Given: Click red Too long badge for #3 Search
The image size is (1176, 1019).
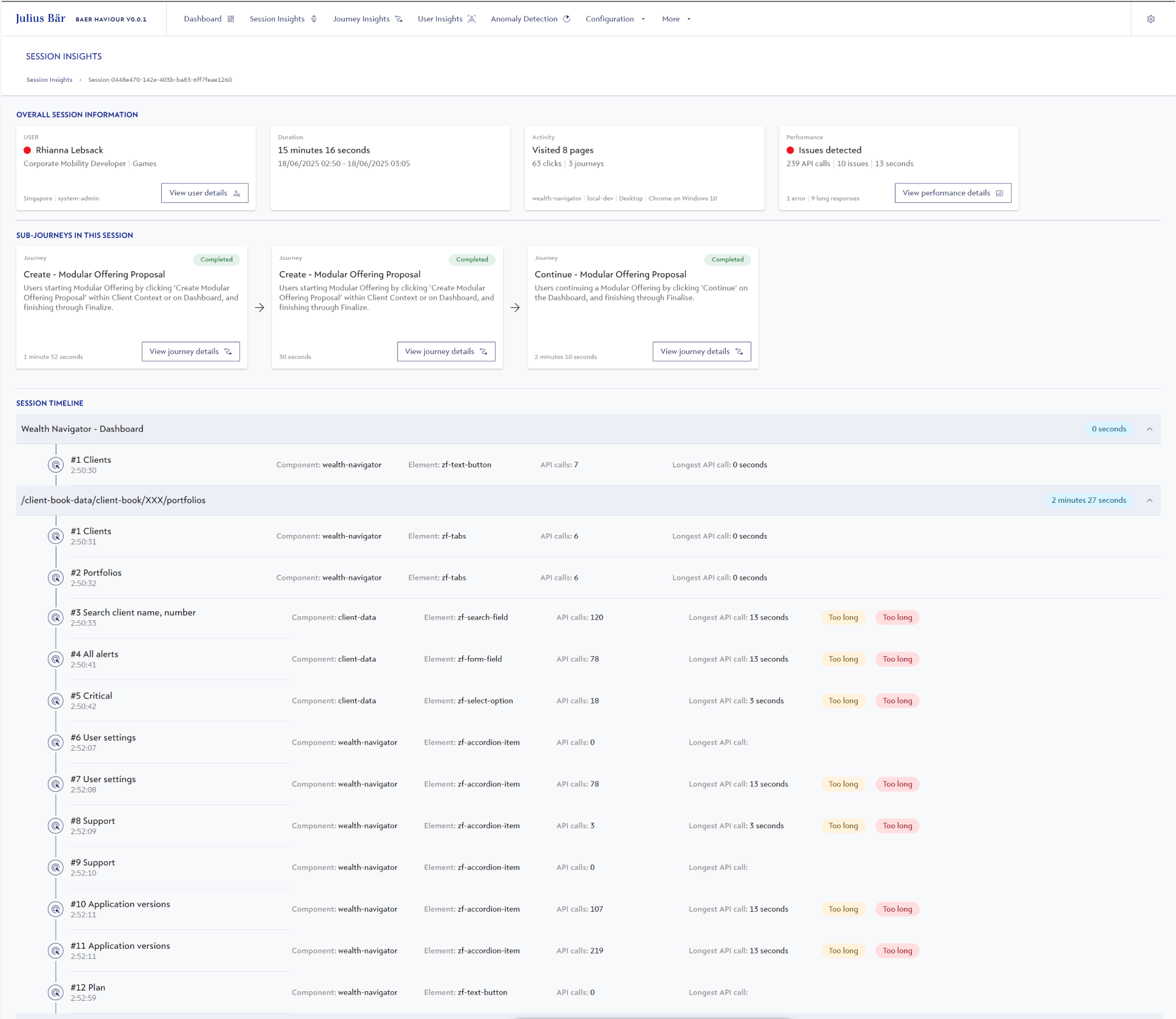Looking at the screenshot, I should coord(897,617).
